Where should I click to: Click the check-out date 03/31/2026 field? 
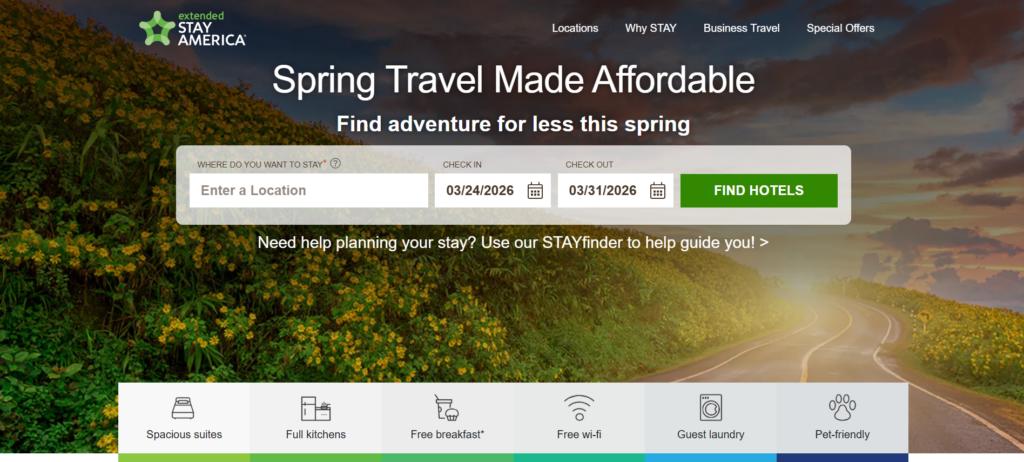click(615, 191)
